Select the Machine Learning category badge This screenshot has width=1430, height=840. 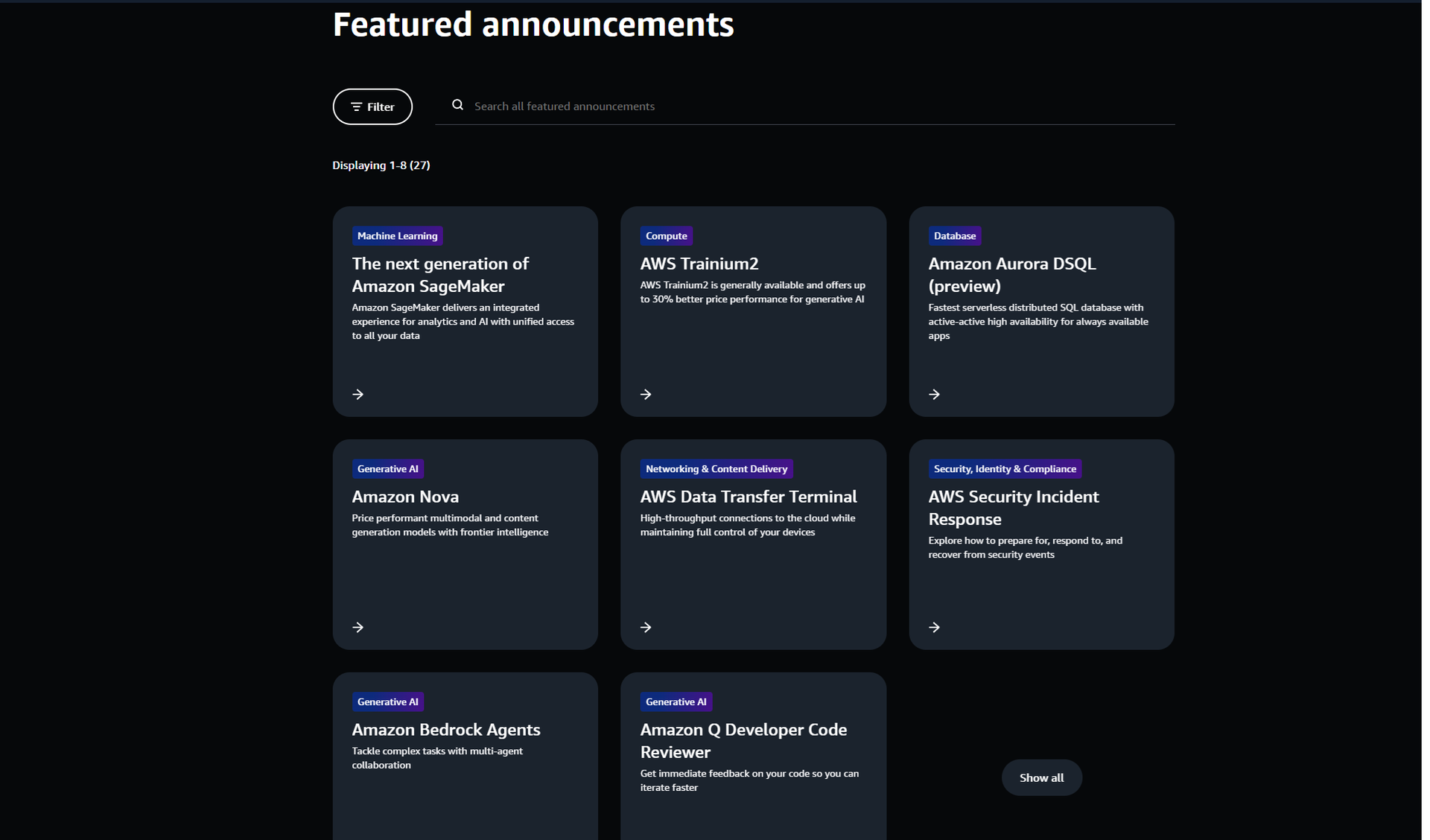click(x=397, y=235)
